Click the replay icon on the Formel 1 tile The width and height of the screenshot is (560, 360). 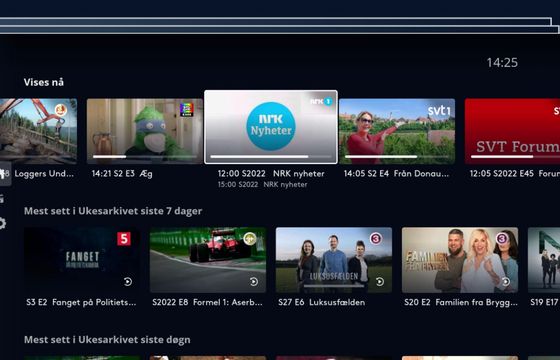254,282
